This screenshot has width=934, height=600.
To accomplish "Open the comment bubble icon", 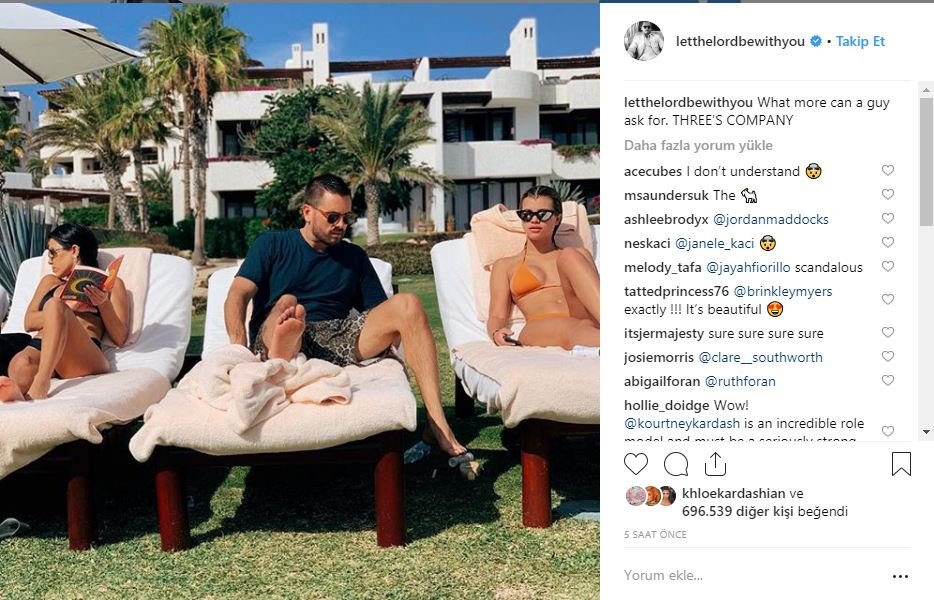I will coord(675,464).
